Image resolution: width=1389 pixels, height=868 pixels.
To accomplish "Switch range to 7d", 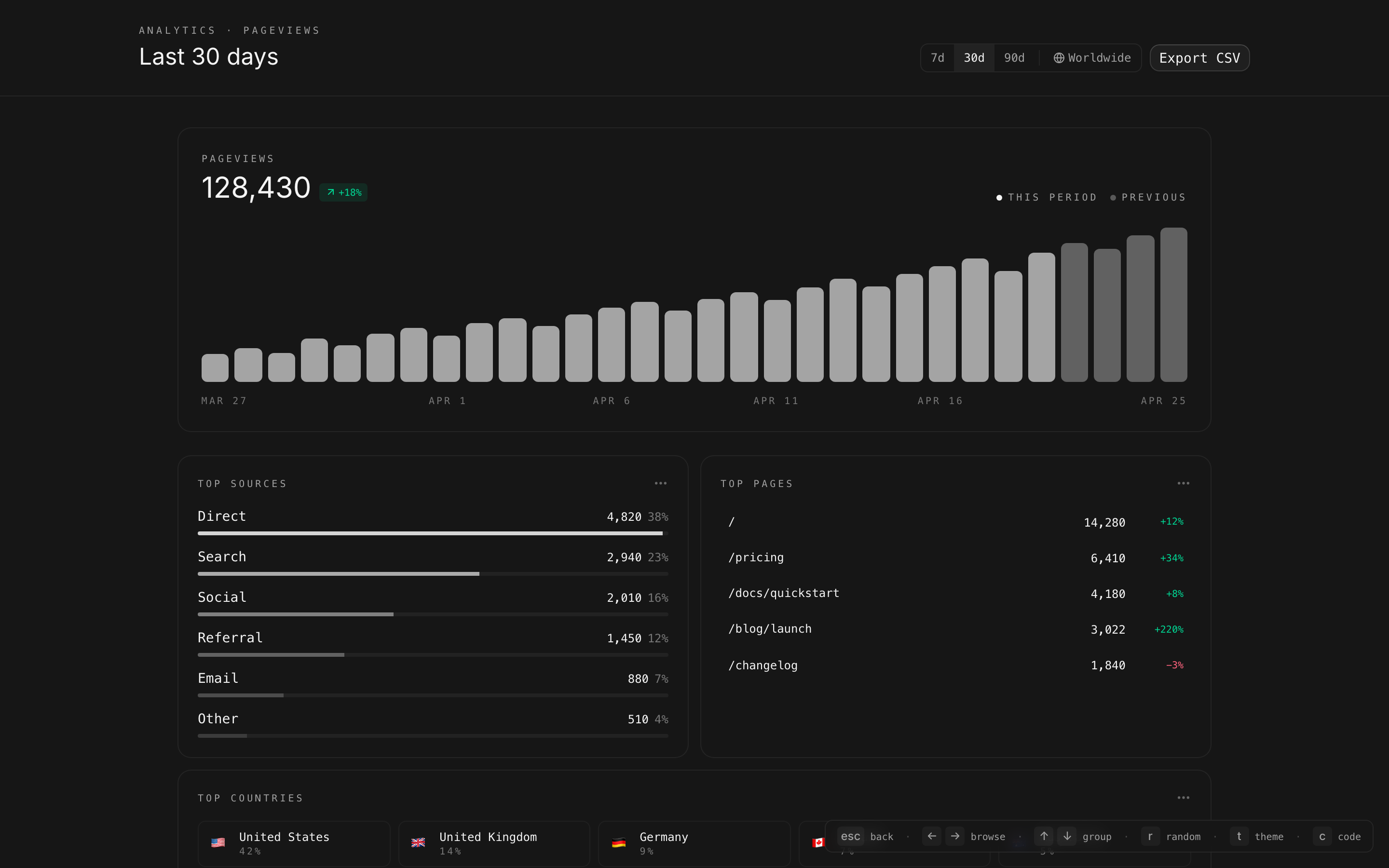I will coord(937,58).
